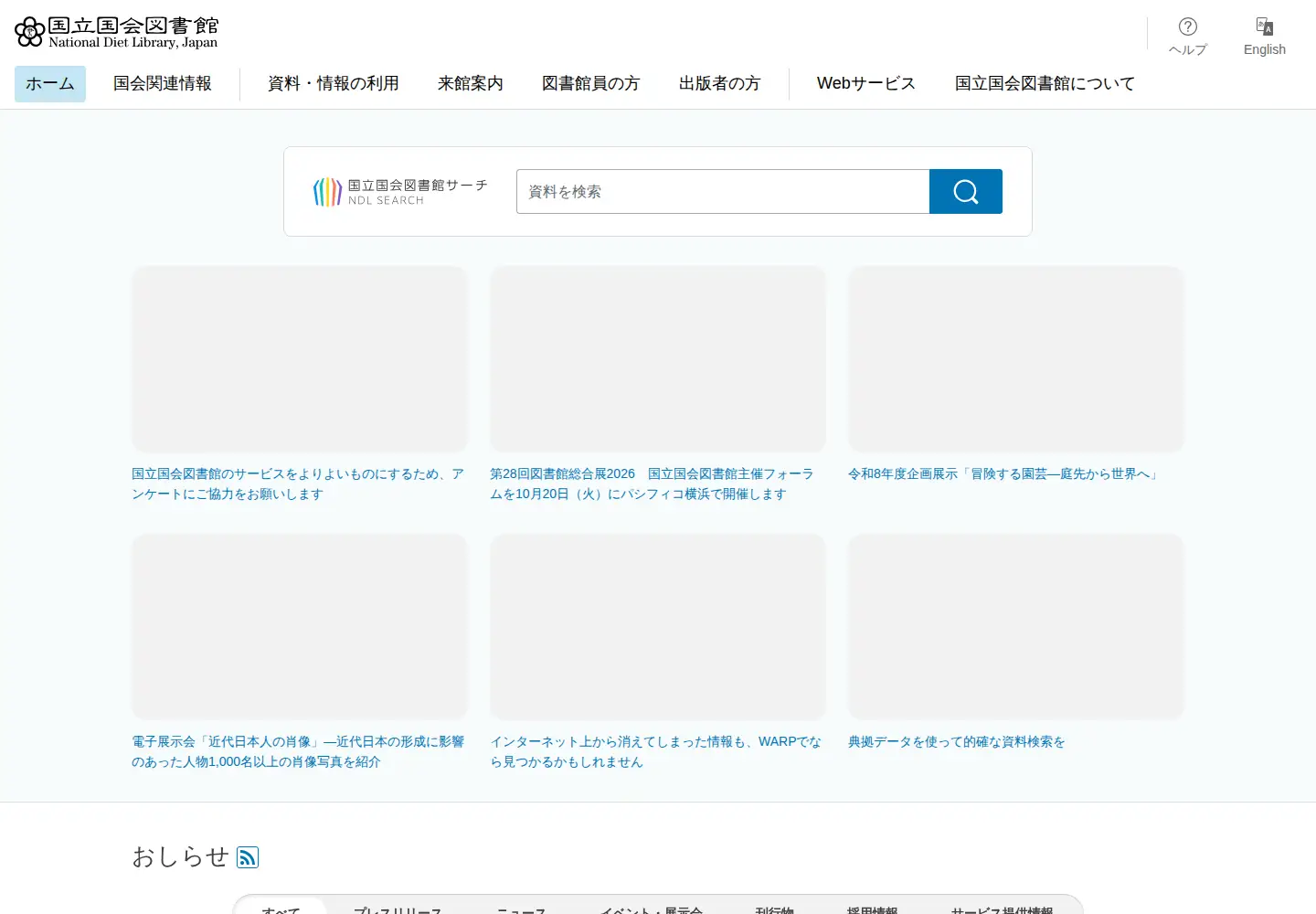Open the 典拠データ search link

tap(957, 741)
